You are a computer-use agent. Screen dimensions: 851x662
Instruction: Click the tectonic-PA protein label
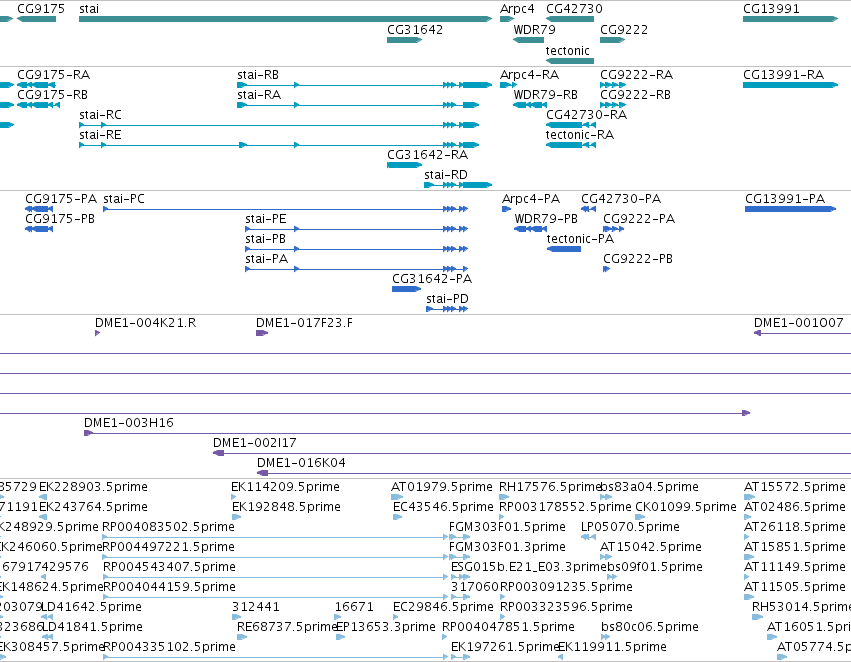(580, 239)
